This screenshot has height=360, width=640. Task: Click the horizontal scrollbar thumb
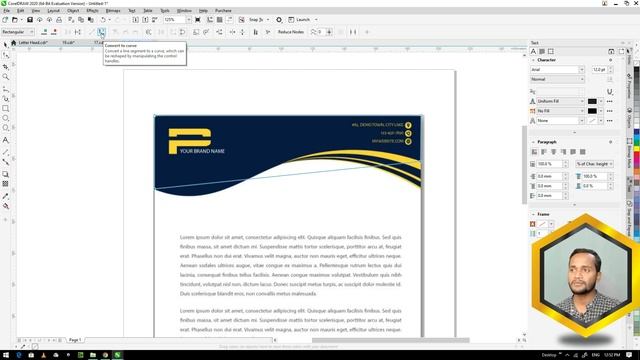coord(391,340)
